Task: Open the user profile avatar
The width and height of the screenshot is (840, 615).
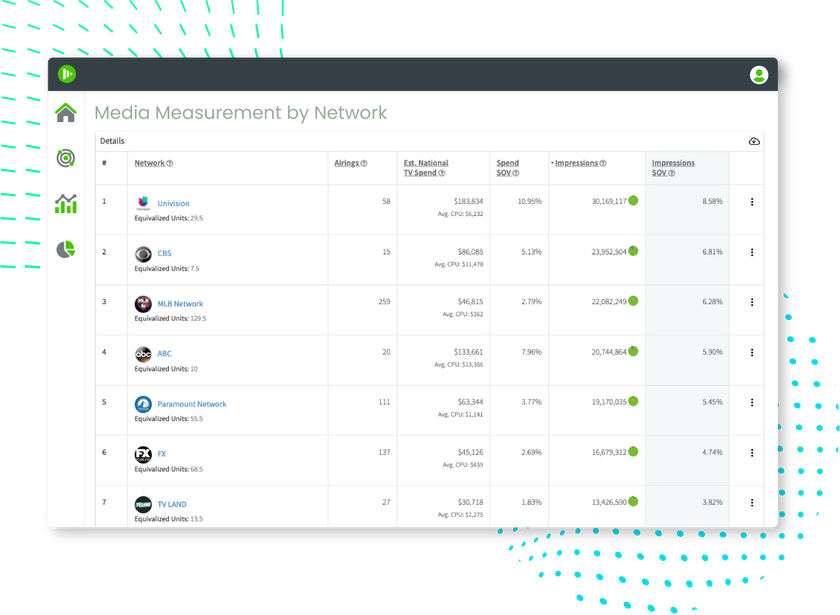Action: tap(759, 75)
